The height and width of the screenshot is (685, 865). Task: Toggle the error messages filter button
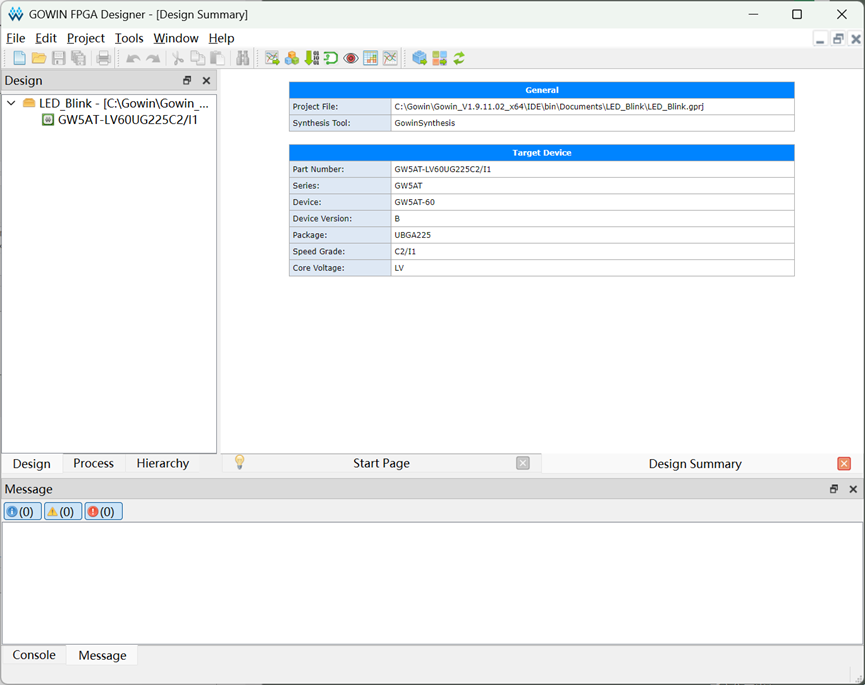104,511
